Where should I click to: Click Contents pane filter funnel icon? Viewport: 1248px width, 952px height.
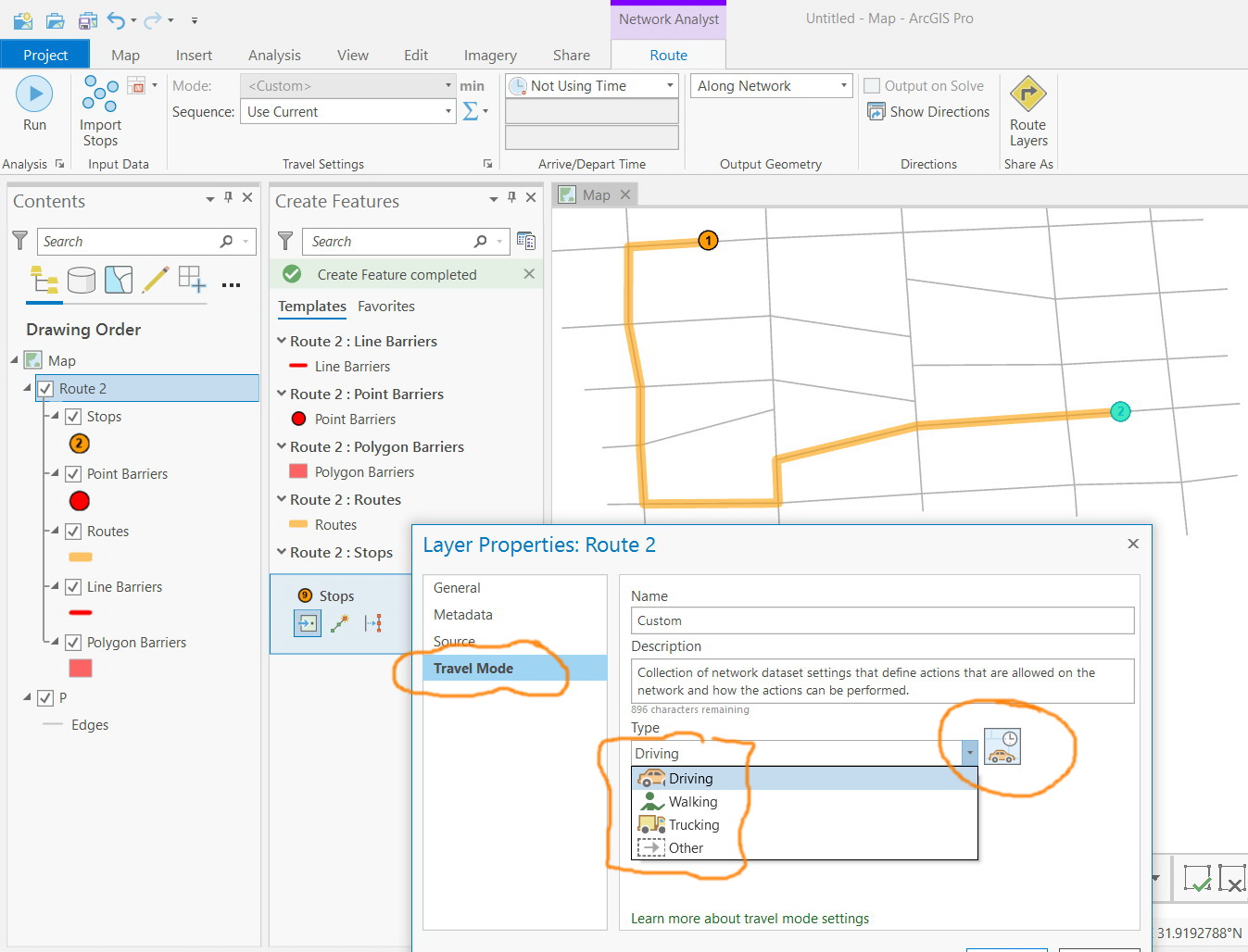pos(19,241)
